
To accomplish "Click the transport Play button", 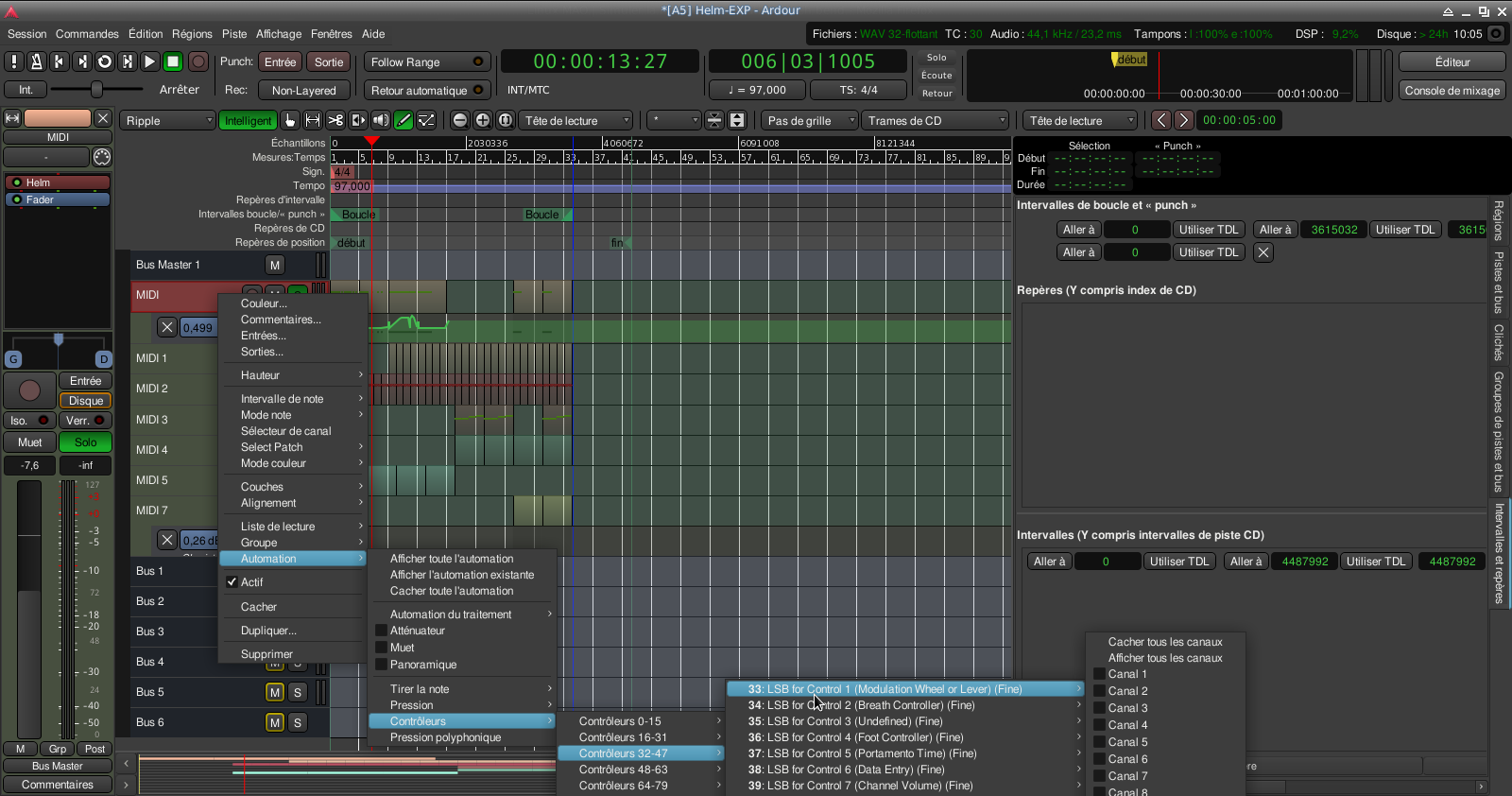I will pyautogui.click(x=150, y=61).
